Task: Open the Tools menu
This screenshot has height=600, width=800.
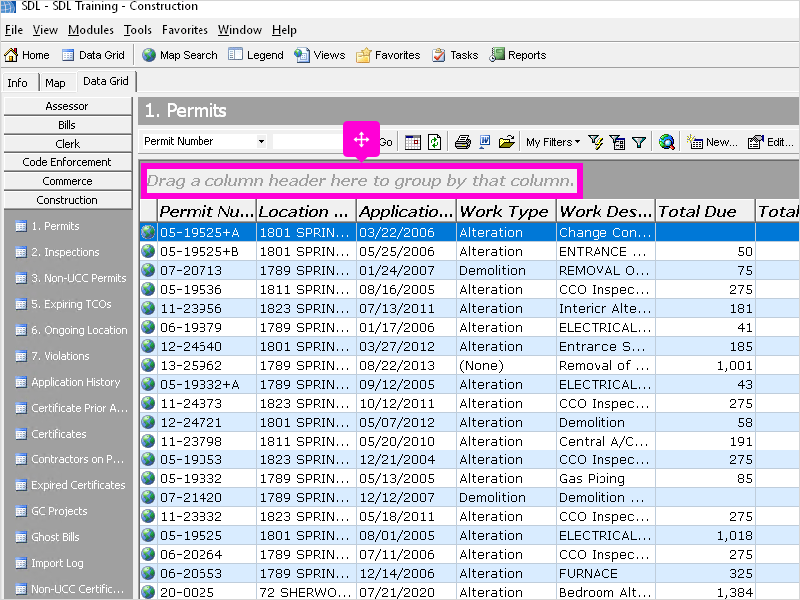Action: pos(138,30)
